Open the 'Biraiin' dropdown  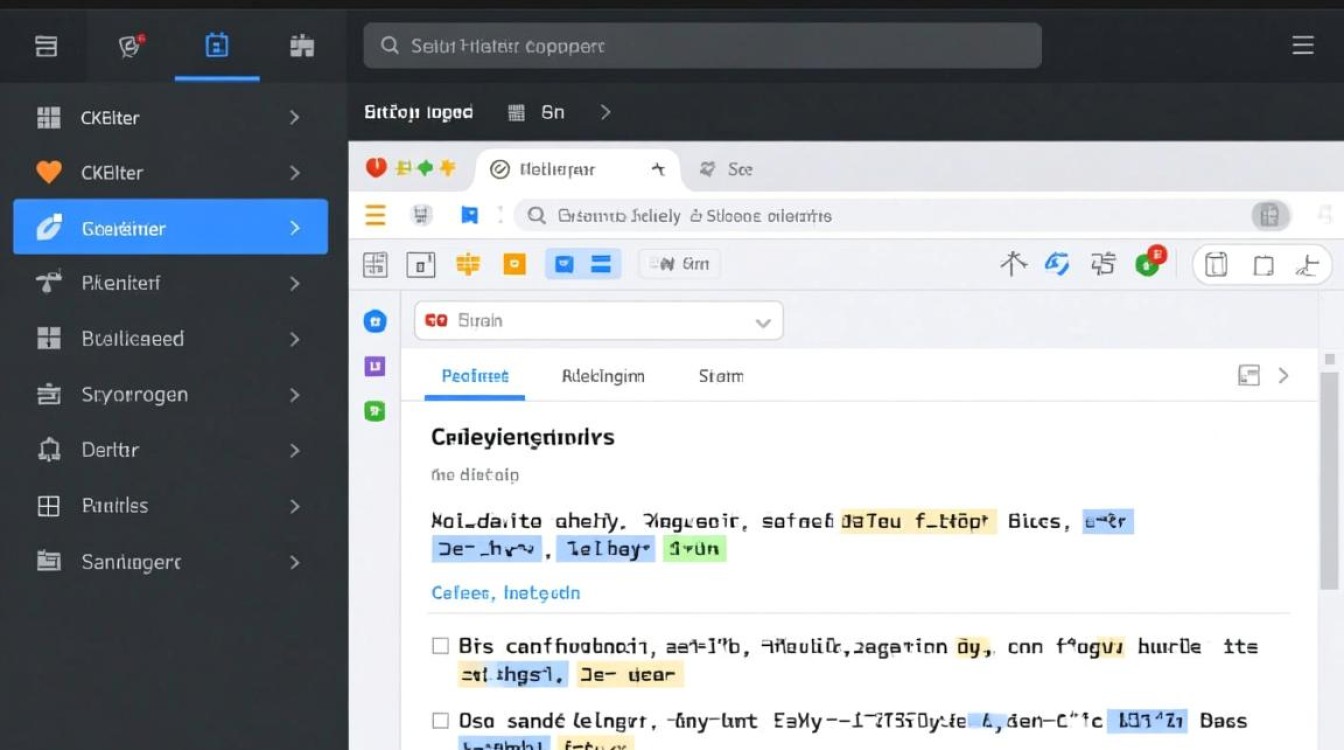coord(598,321)
